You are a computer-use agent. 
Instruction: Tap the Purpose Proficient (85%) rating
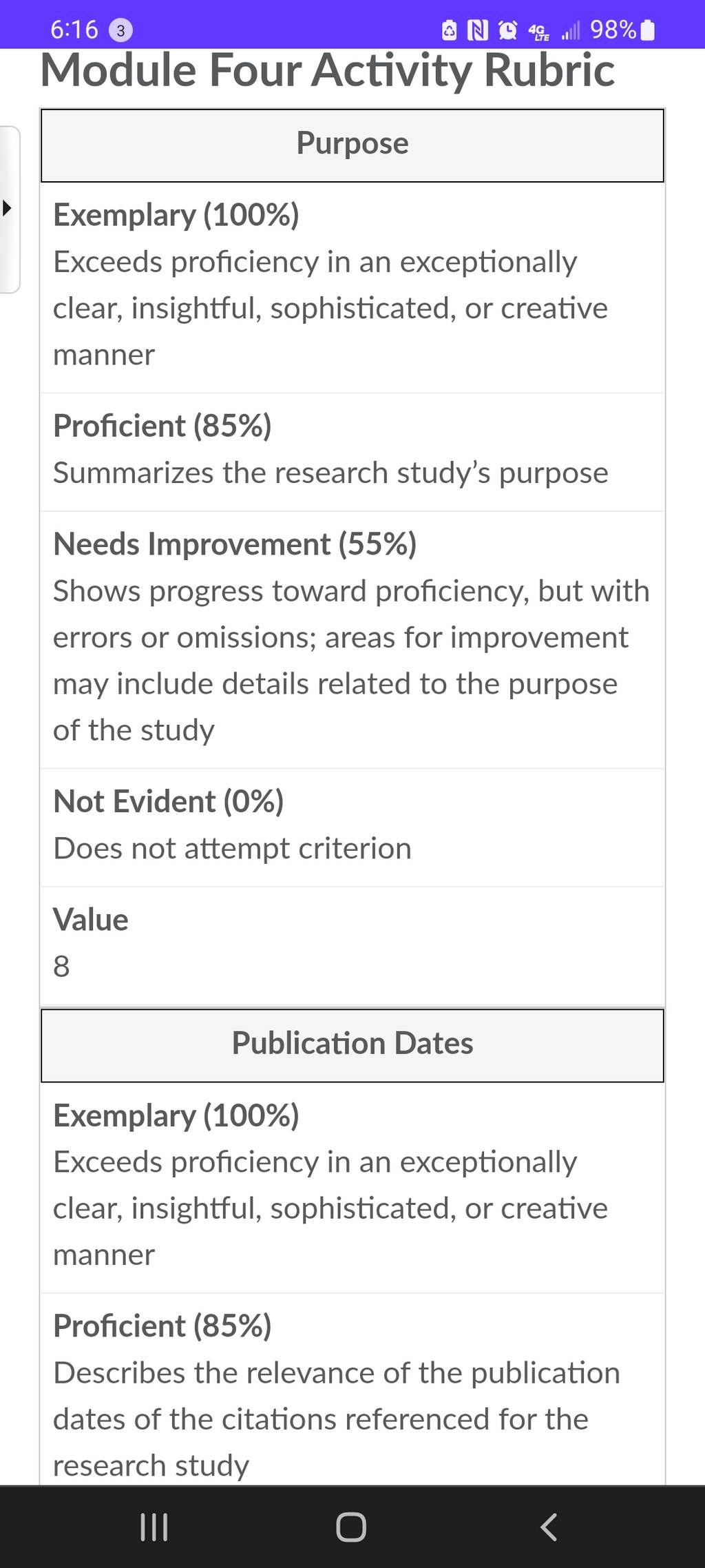point(352,452)
